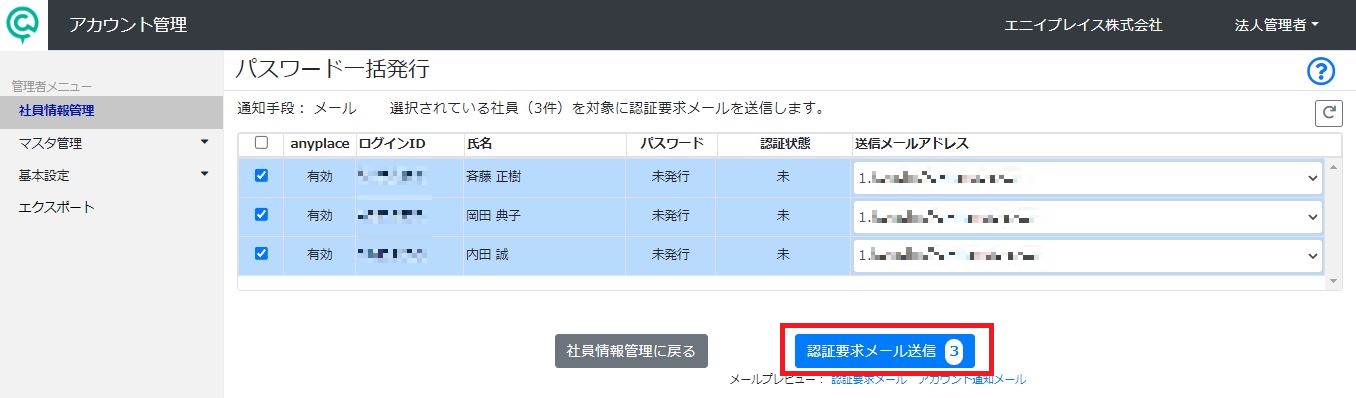This screenshot has width=1356, height=398.
Task: Open the 法人管理者 user menu
Action: tap(1277, 25)
